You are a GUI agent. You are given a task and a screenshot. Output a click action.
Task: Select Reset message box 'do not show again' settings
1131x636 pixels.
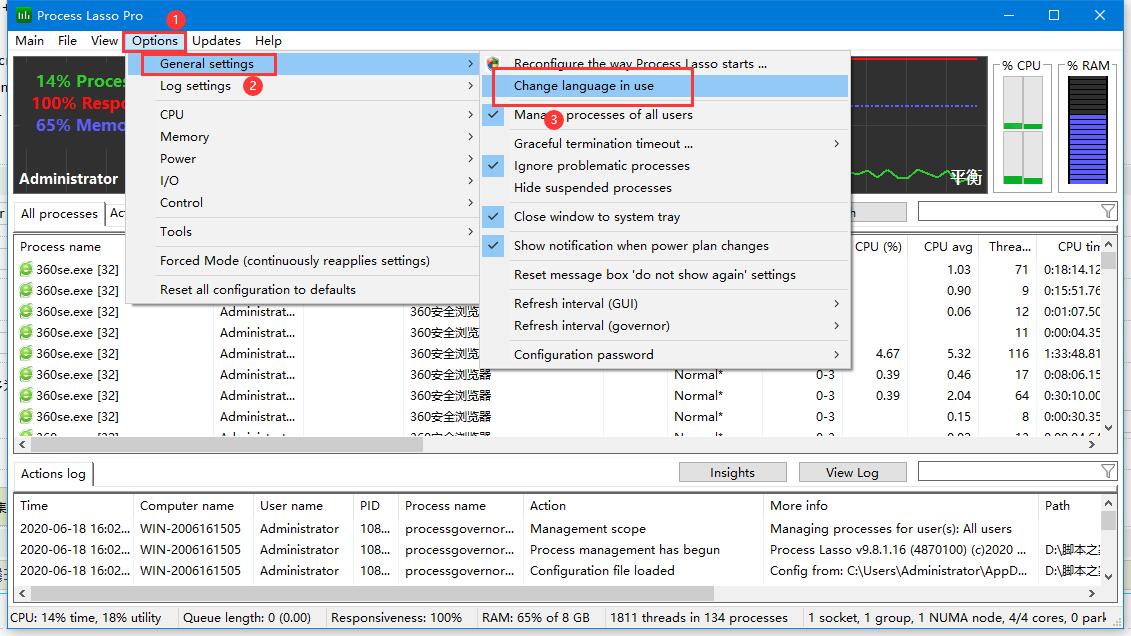tap(666, 275)
